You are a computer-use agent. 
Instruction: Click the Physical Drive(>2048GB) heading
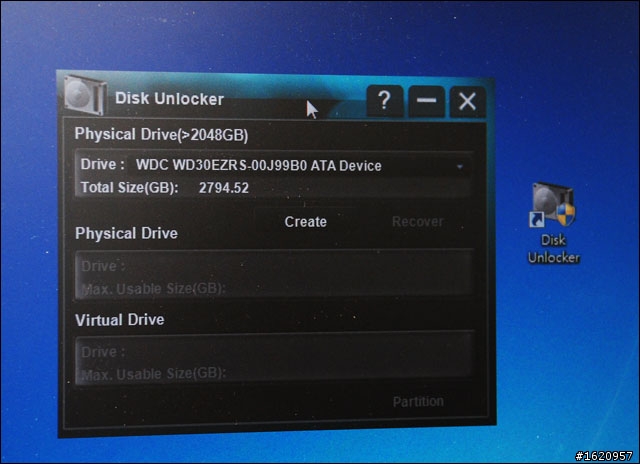[161, 135]
